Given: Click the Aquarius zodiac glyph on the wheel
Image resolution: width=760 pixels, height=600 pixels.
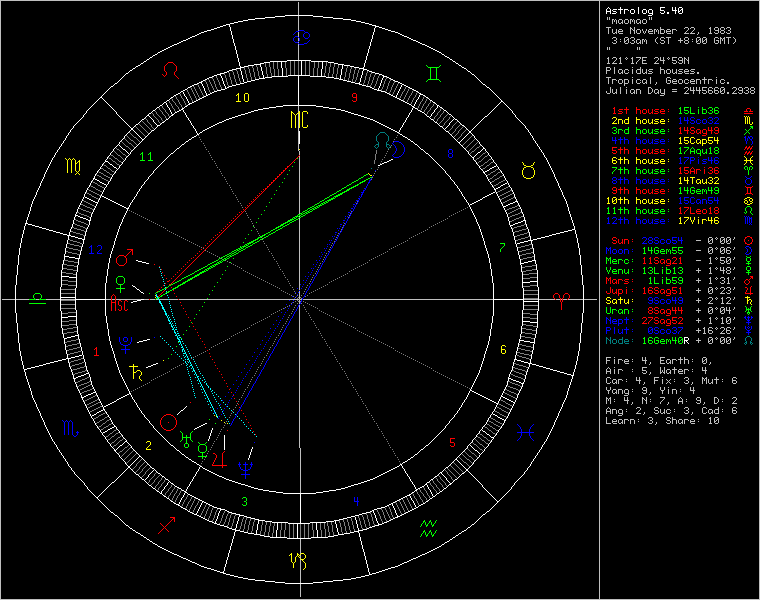Looking at the screenshot, I should point(428,529).
